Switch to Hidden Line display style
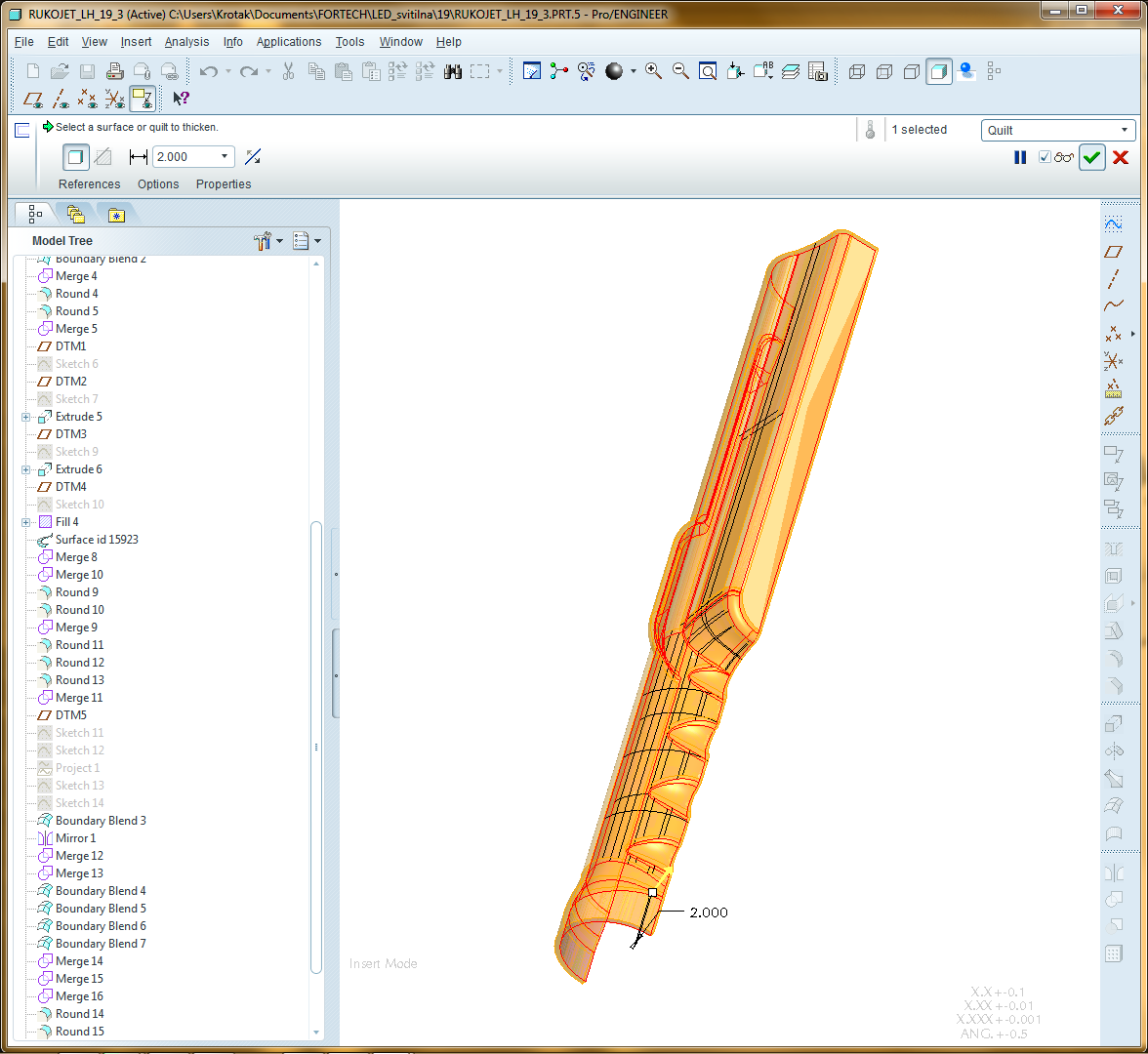 [883, 71]
